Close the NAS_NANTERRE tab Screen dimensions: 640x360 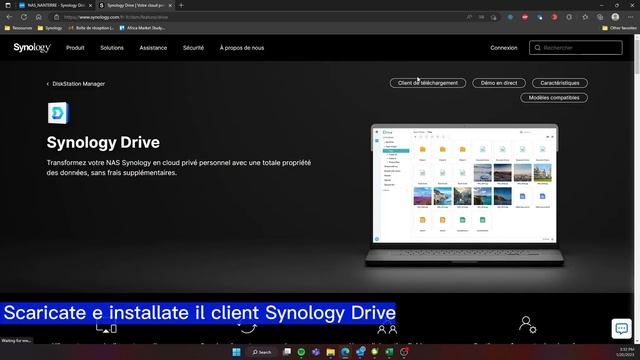point(90,5)
